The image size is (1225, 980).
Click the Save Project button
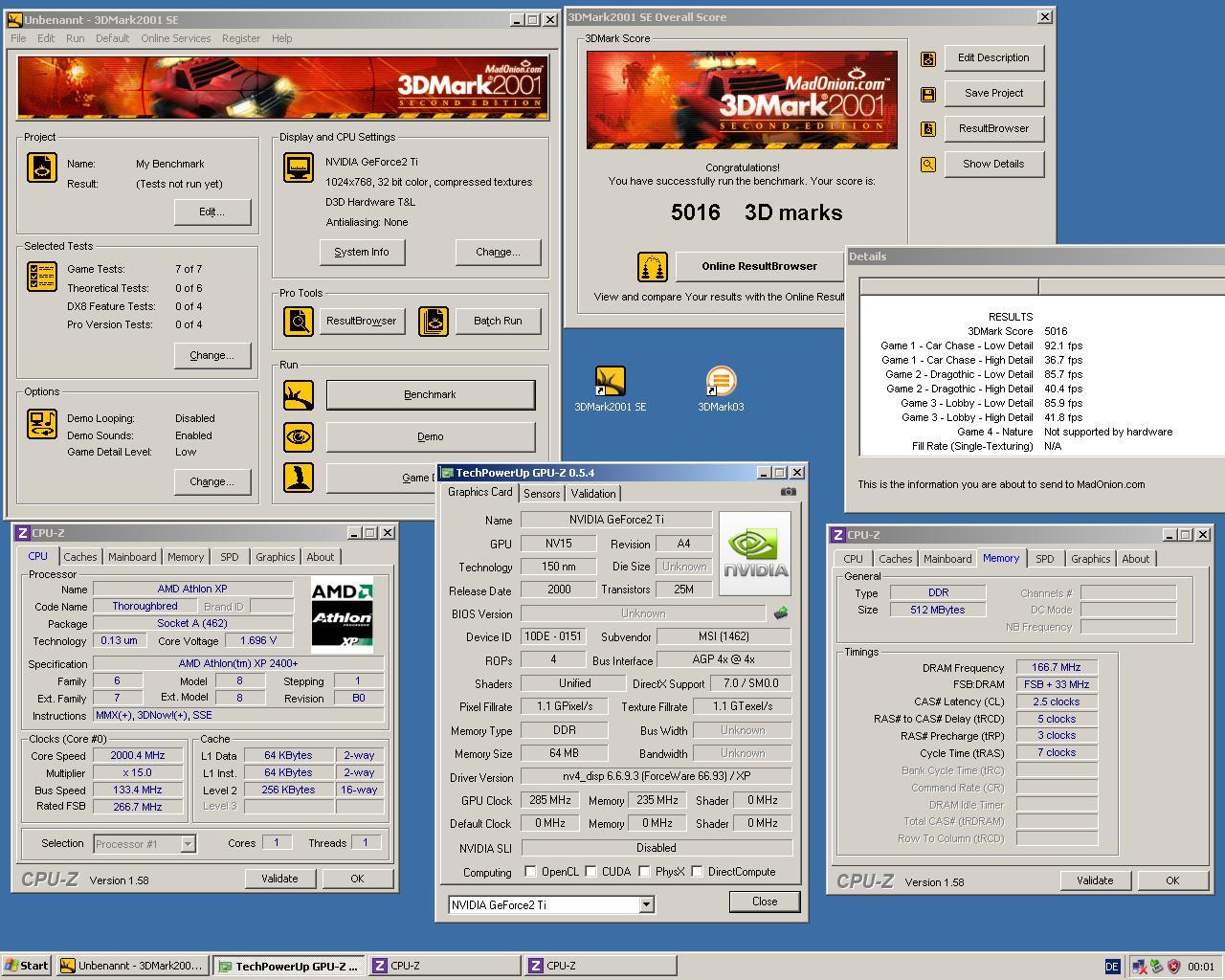coord(993,93)
